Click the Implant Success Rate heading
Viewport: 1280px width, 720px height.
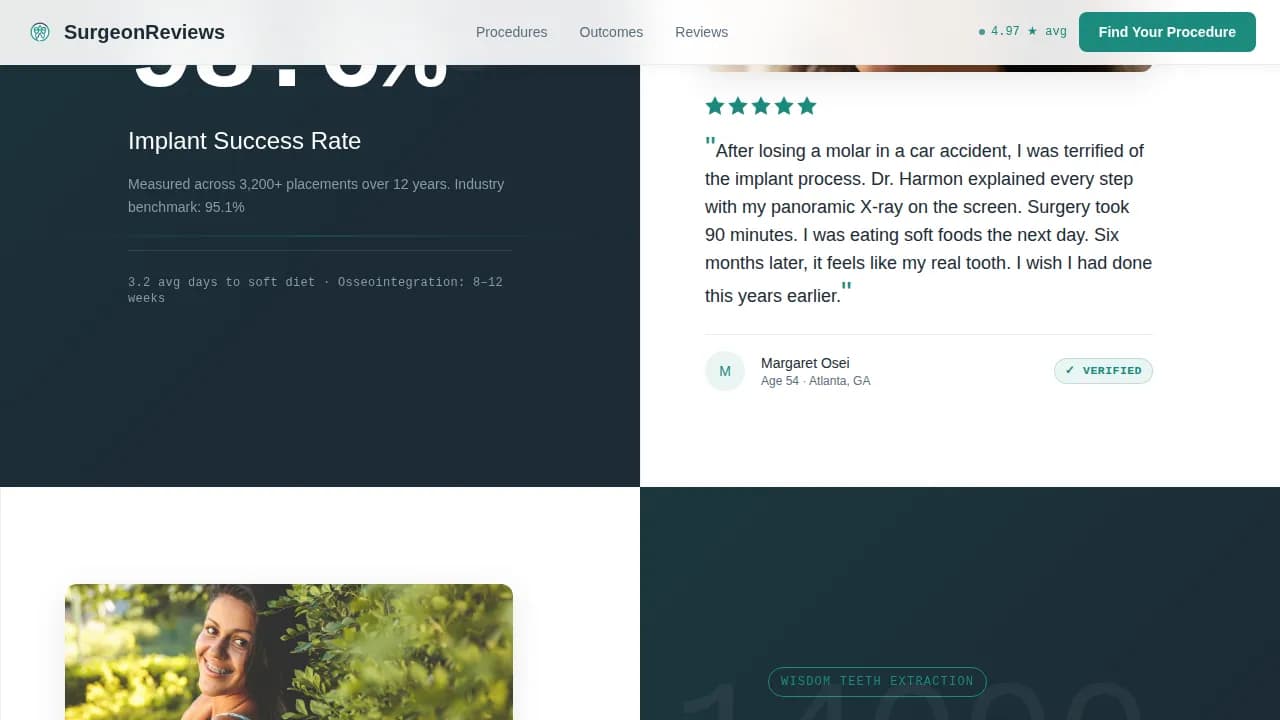click(x=244, y=141)
